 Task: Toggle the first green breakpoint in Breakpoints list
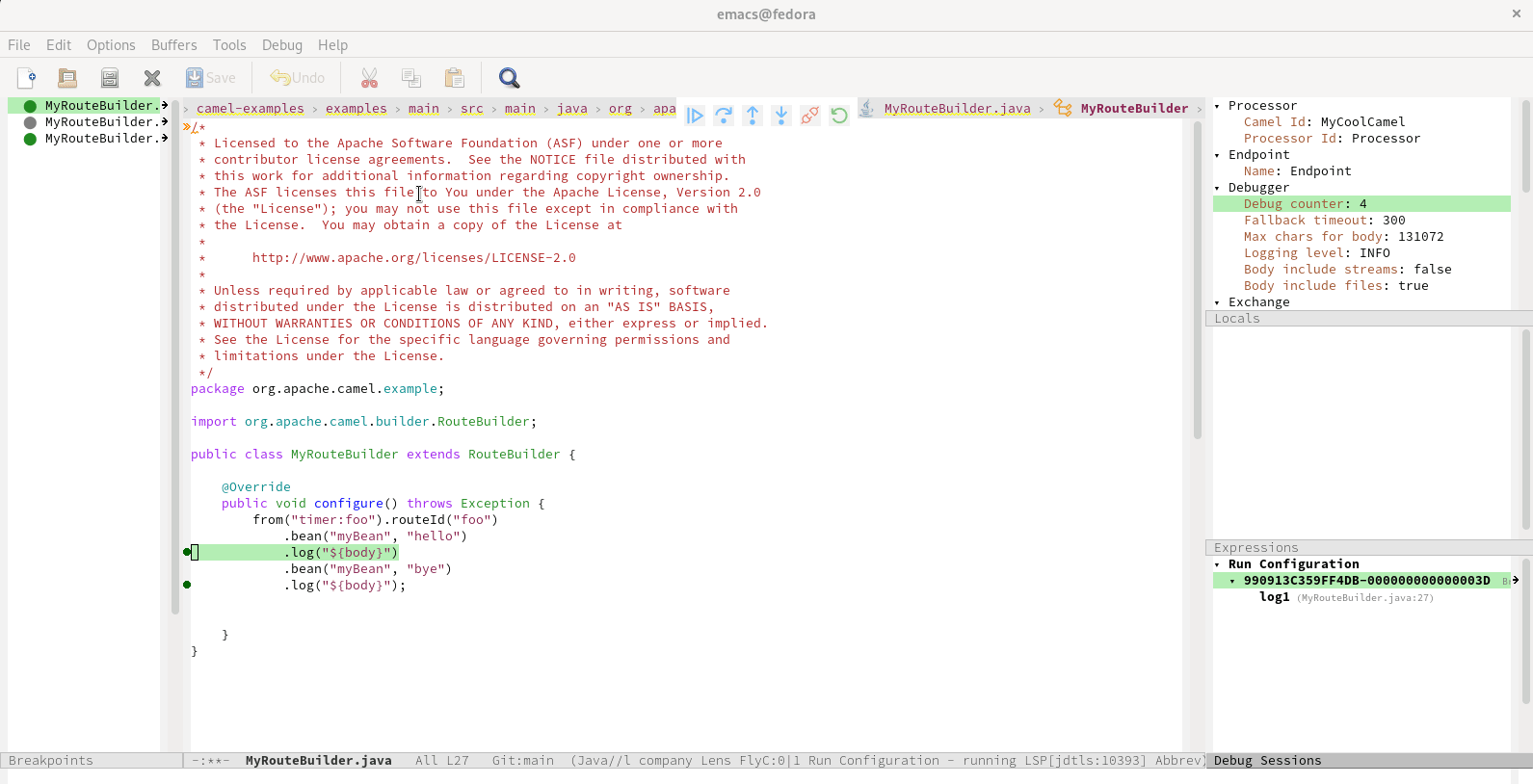click(30, 106)
